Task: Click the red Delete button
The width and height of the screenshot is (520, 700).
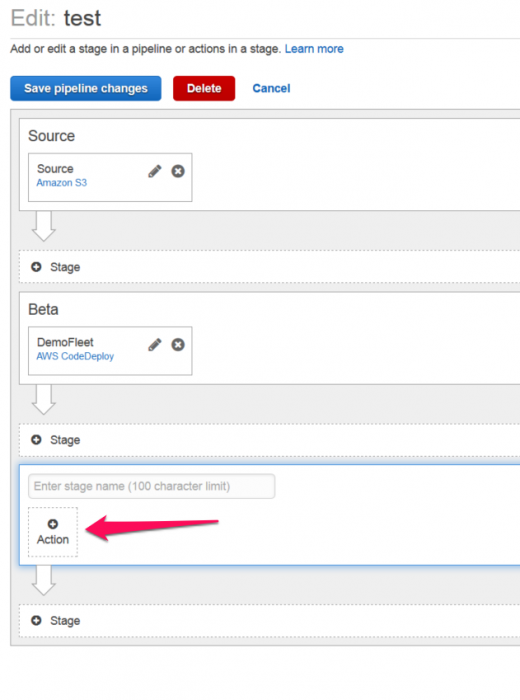Action: point(204,88)
